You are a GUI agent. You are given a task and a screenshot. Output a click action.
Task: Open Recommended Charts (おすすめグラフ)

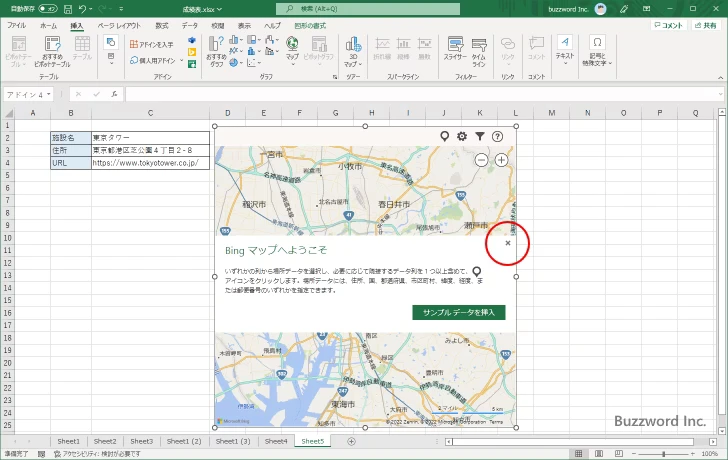(x=216, y=51)
